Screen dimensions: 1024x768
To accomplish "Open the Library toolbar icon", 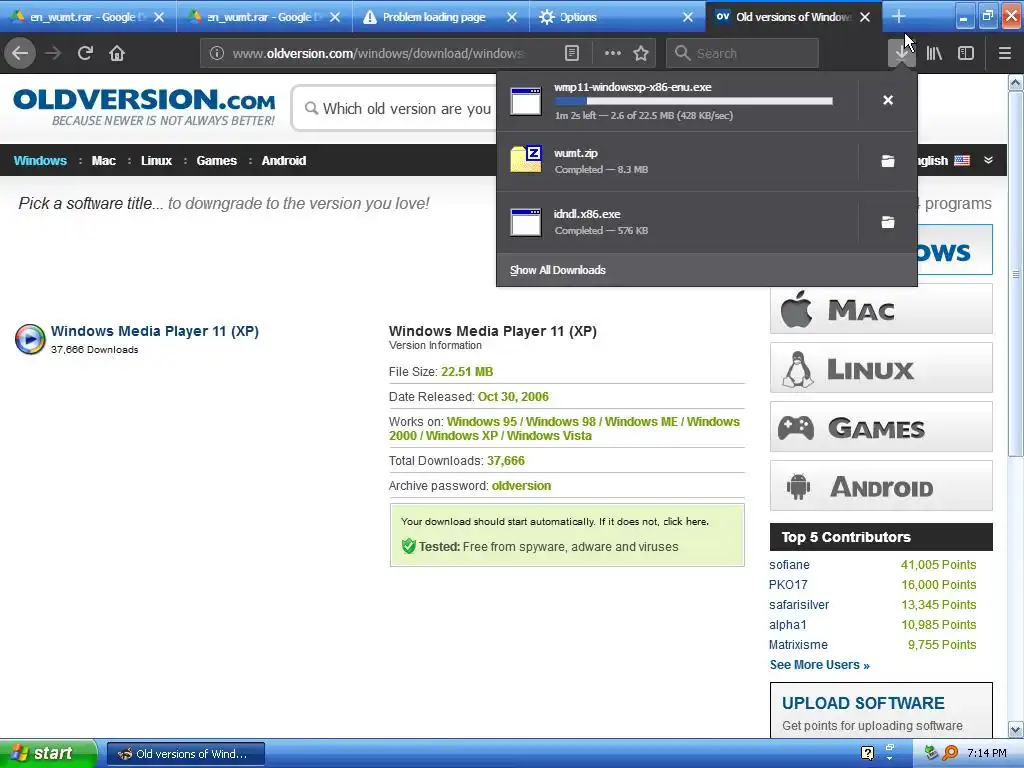I will pos(934,54).
